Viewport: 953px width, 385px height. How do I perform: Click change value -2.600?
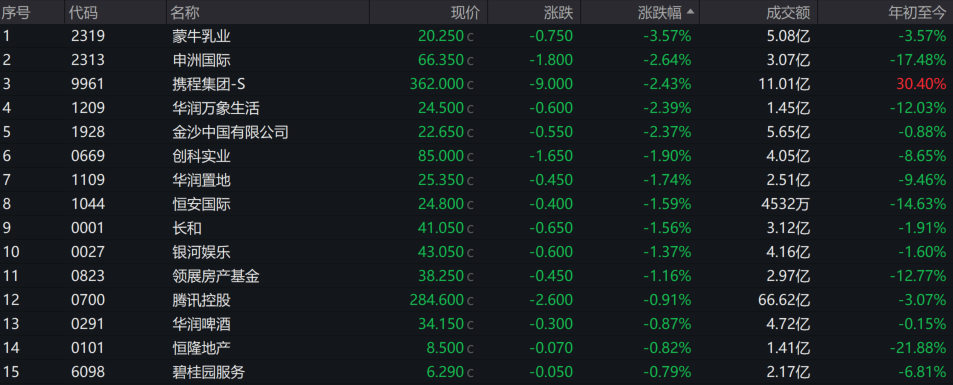click(551, 300)
